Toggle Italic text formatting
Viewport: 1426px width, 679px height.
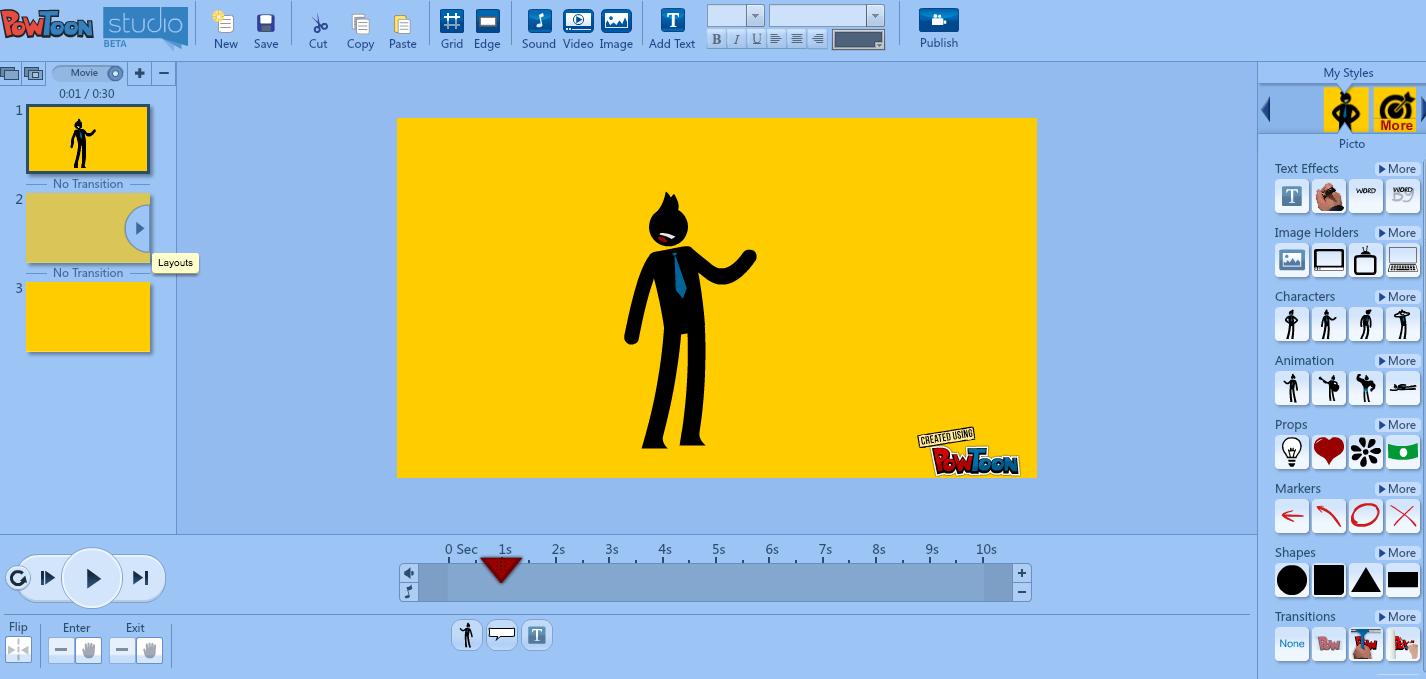(x=736, y=39)
